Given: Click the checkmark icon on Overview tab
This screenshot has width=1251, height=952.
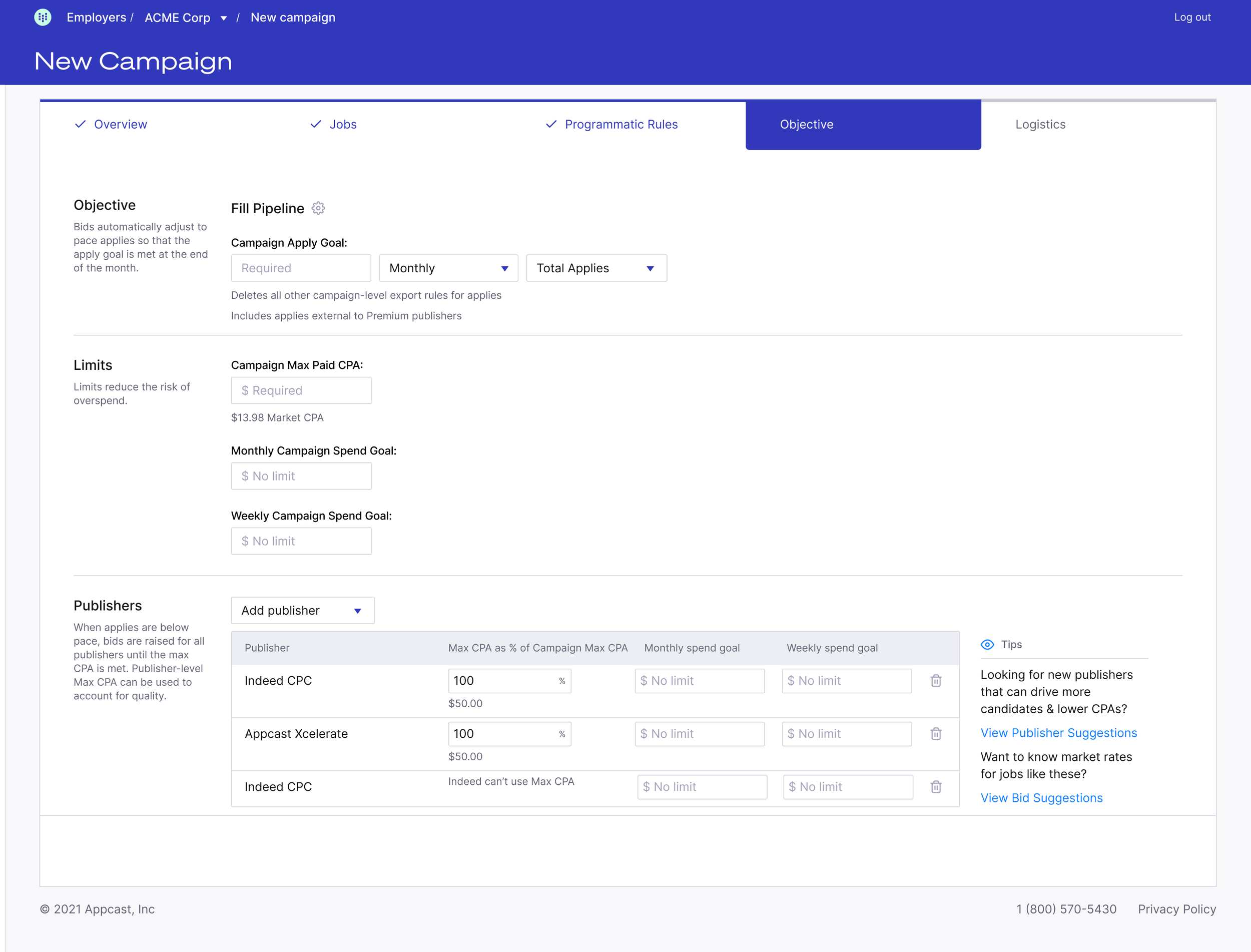Looking at the screenshot, I should coord(81,124).
